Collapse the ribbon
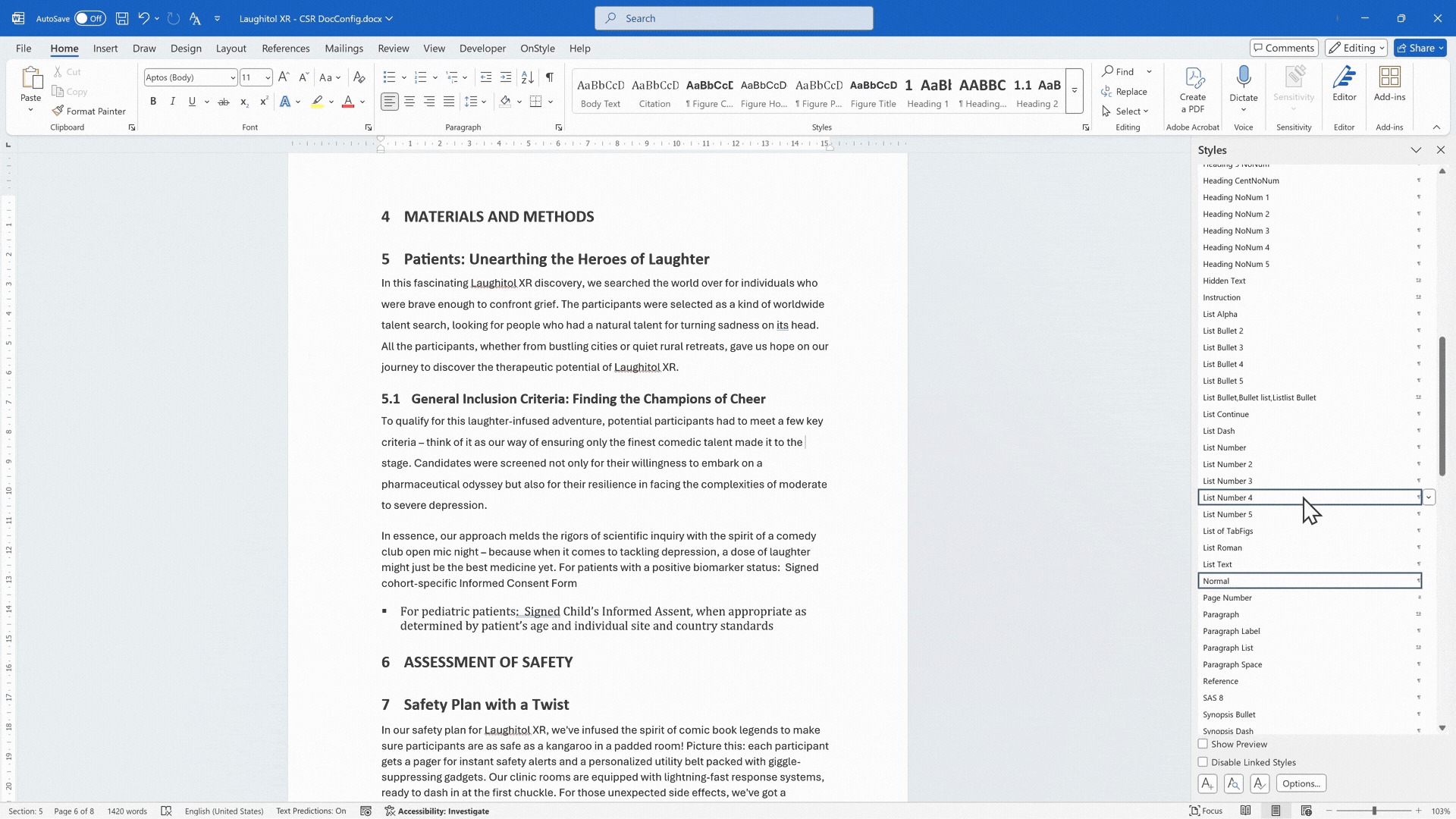The height and width of the screenshot is (819, 1456). click(1436, 127)
